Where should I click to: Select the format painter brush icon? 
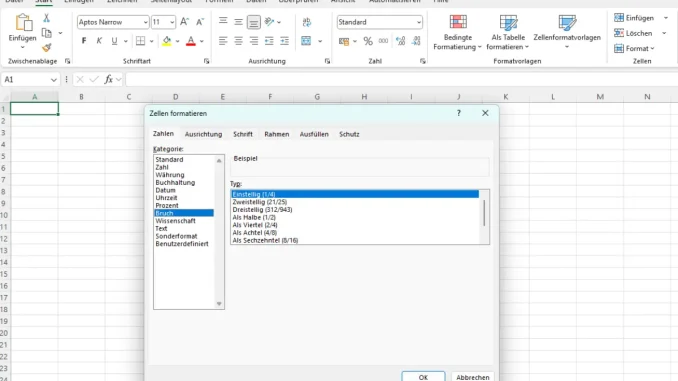(46, 48)
